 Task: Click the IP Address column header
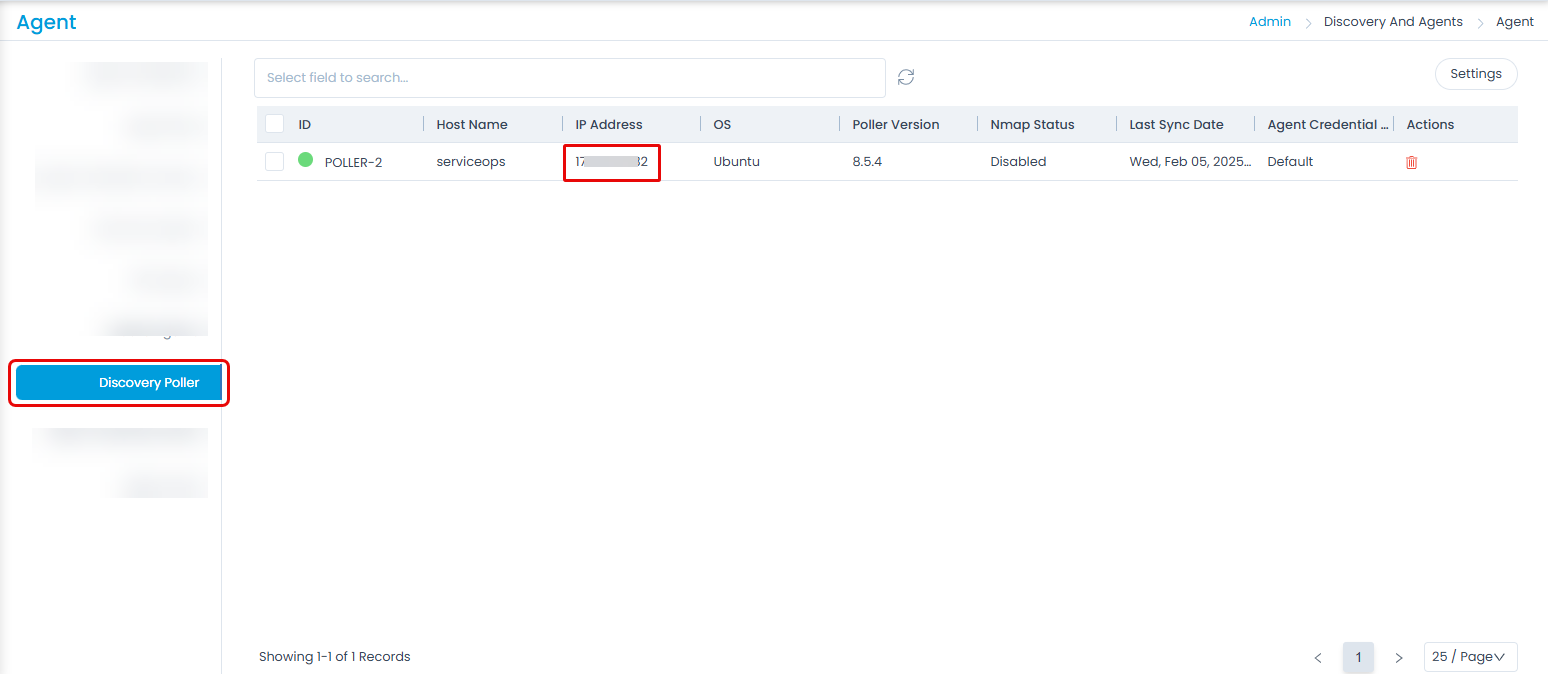609,125
